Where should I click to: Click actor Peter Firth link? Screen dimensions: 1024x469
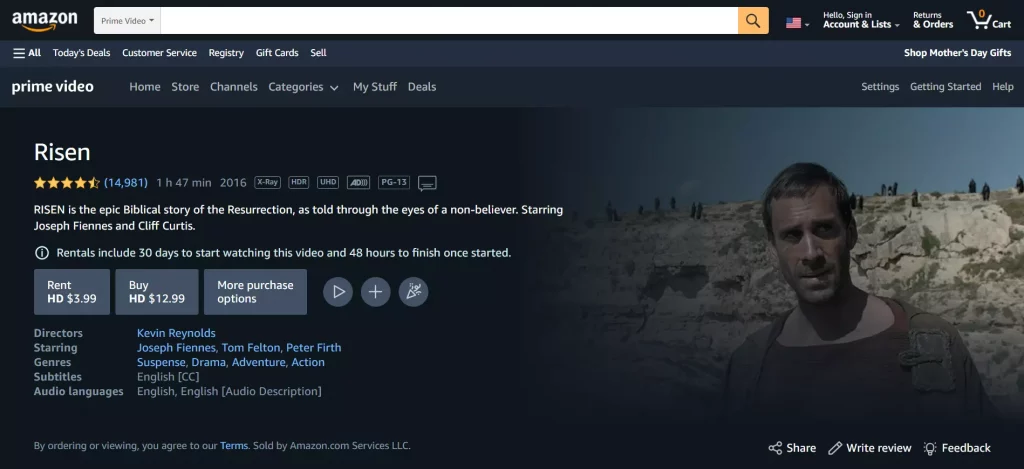[x=313, y=348]
